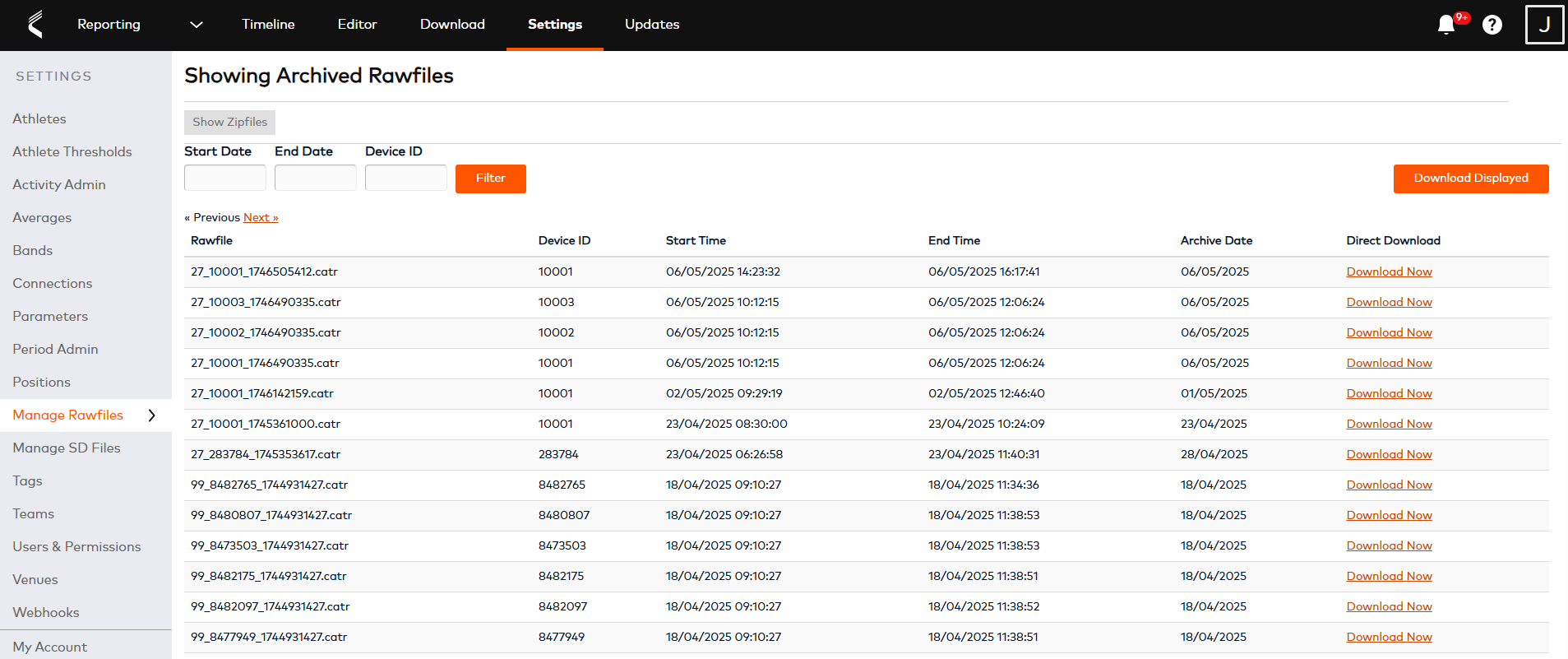This screenshot has height=659, width=1568.
Task: Select end time 02/05/2025 12:46:40
Action: (x=986, y=394)
